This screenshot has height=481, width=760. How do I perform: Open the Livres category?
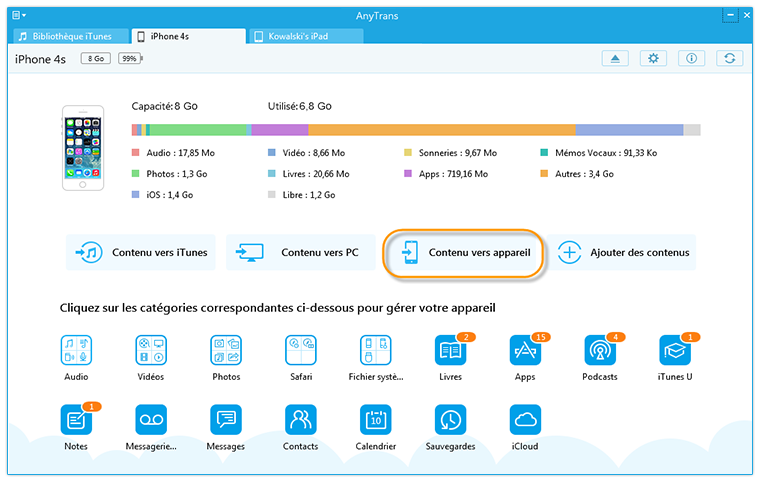click(451, 350)
